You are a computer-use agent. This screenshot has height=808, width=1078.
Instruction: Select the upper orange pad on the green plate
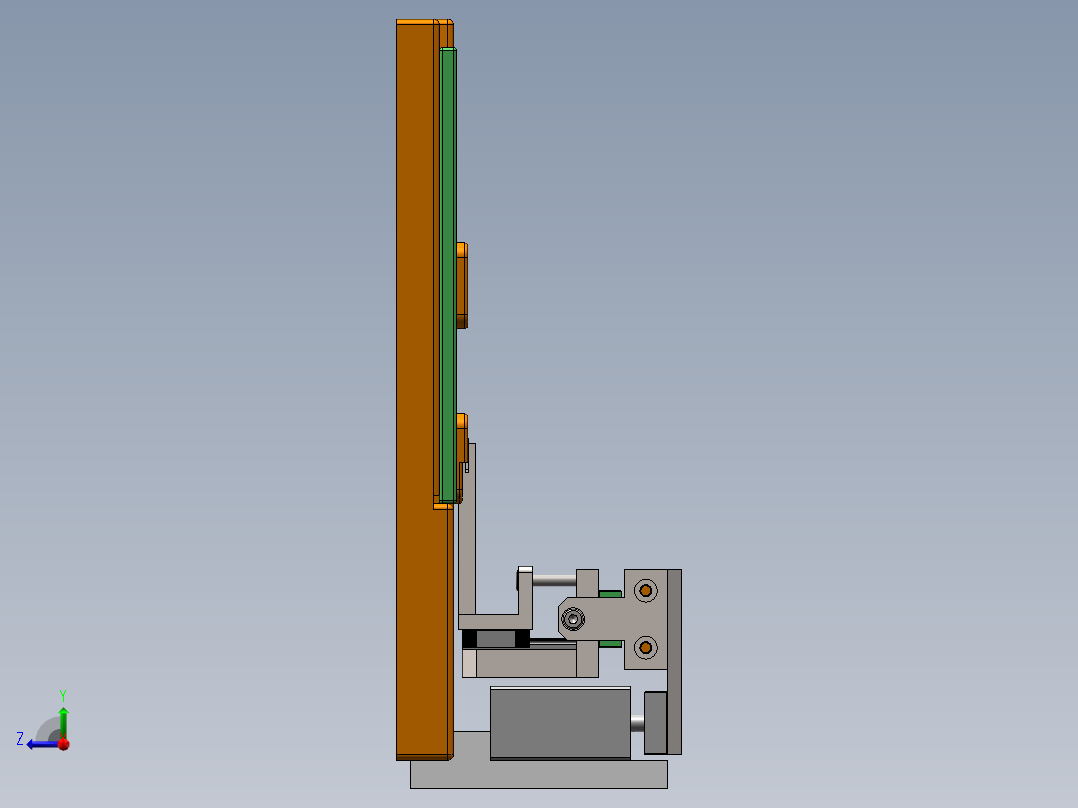click(x=462, y=285)
